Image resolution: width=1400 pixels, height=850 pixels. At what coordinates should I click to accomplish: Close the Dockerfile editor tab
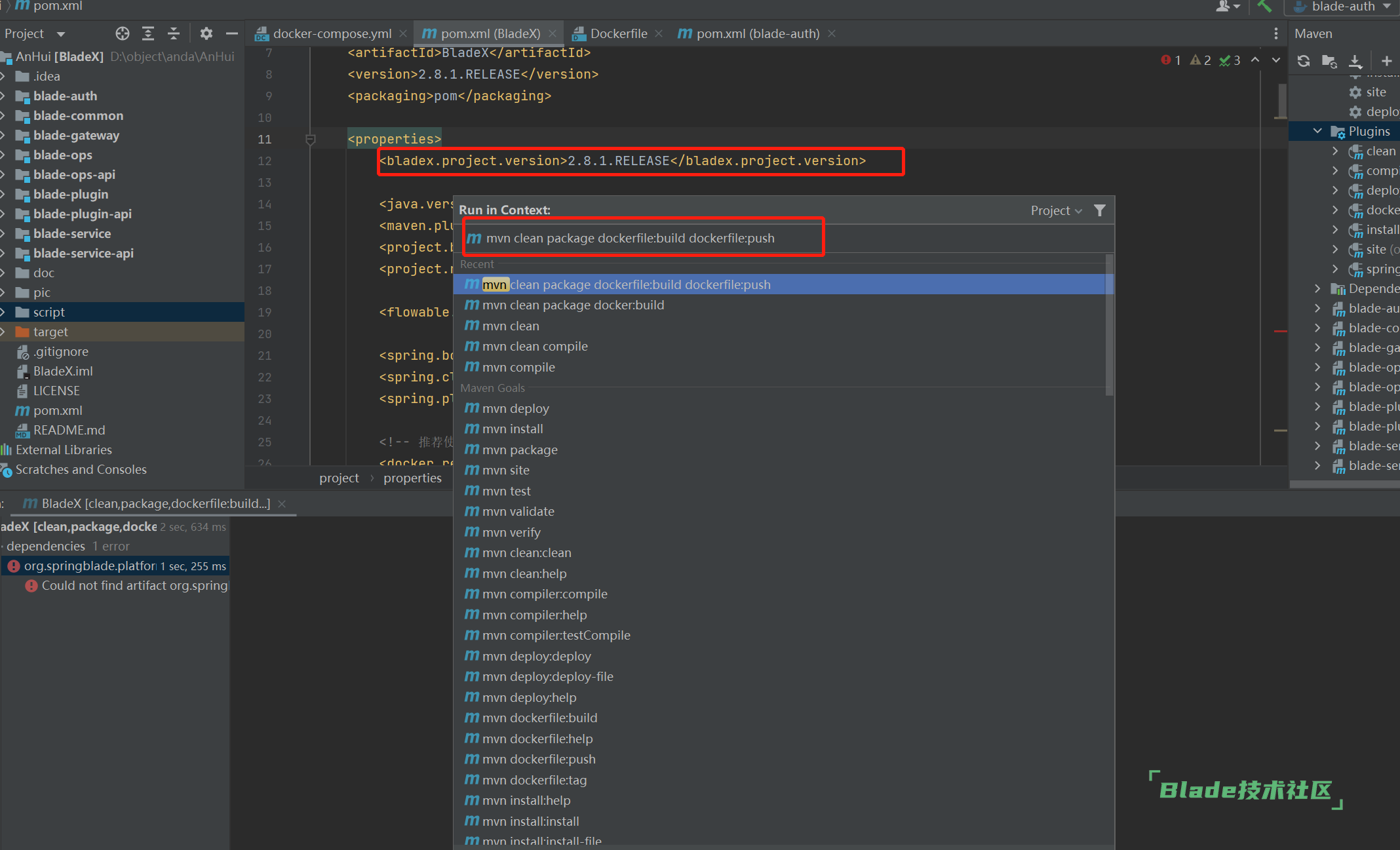(x=659, y=33)
